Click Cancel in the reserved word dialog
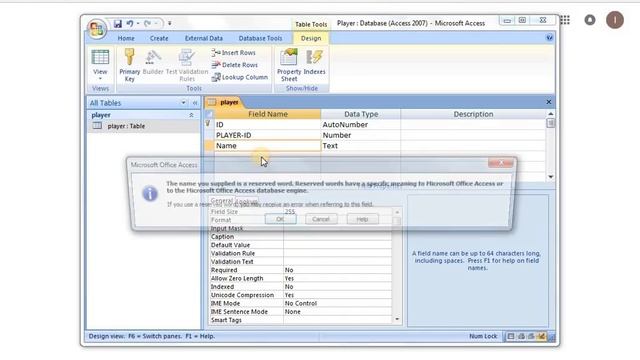 [321, 219]
